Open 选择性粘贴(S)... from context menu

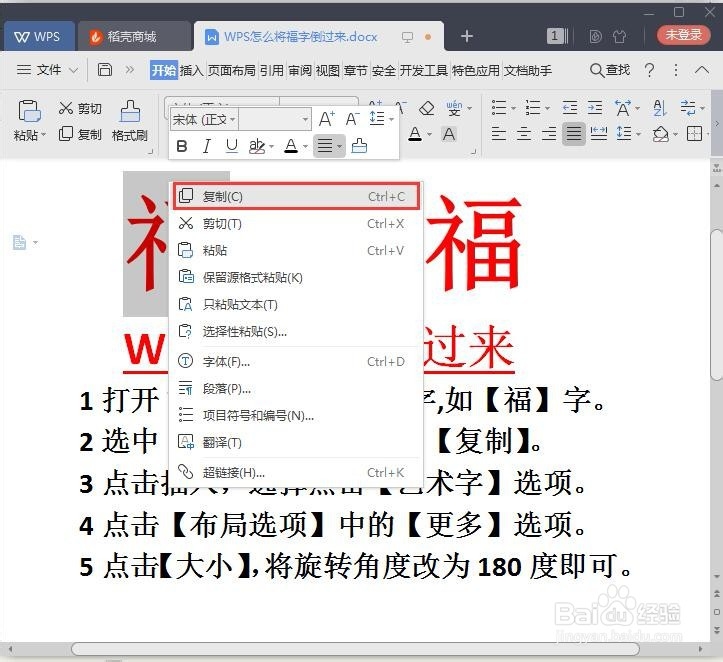(x=296, y=331)
